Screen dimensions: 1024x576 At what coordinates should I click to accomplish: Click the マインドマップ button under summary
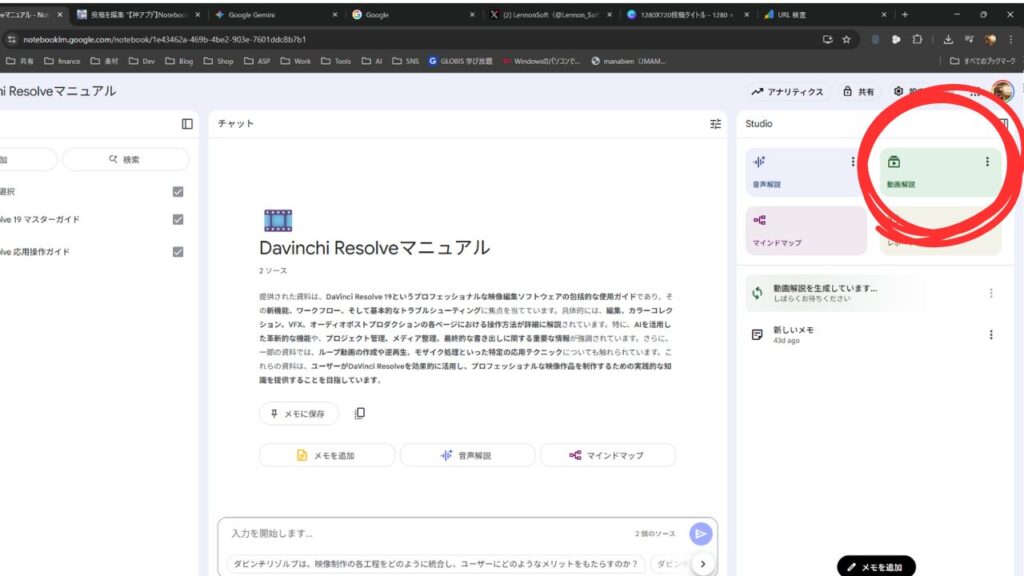tap(607, 455)
